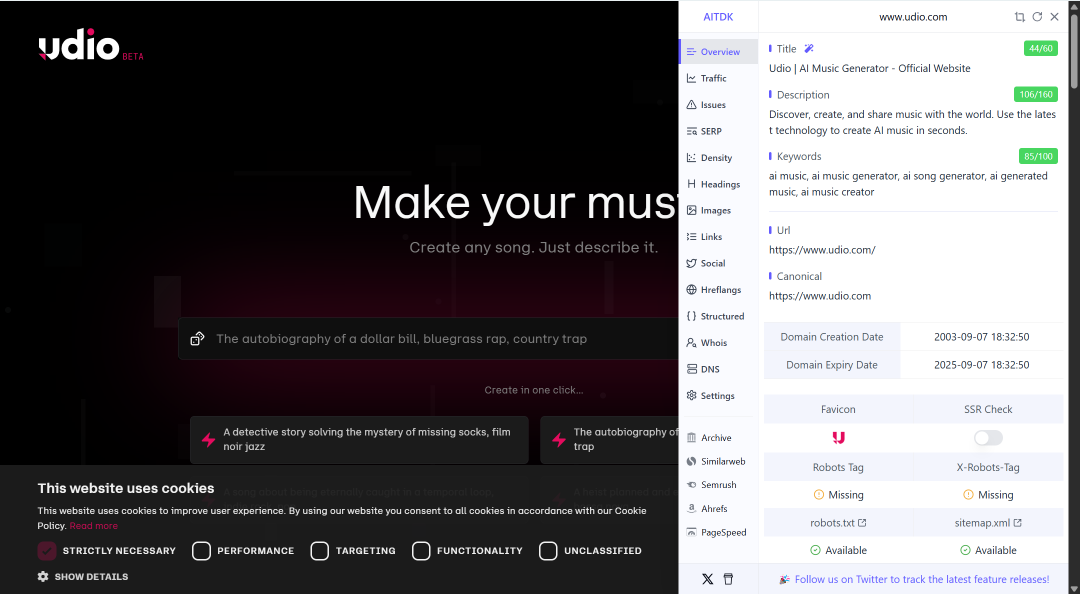Click the DNS server icon
The width and height of the screenshot is (1080, 594).
(692, 369)
